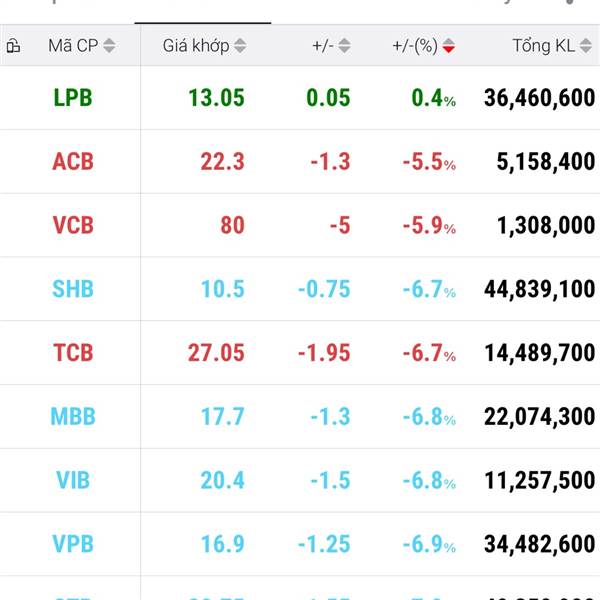Click VIB change value -1.5
This screenshot has height=600, width=600.
(330, 480)
